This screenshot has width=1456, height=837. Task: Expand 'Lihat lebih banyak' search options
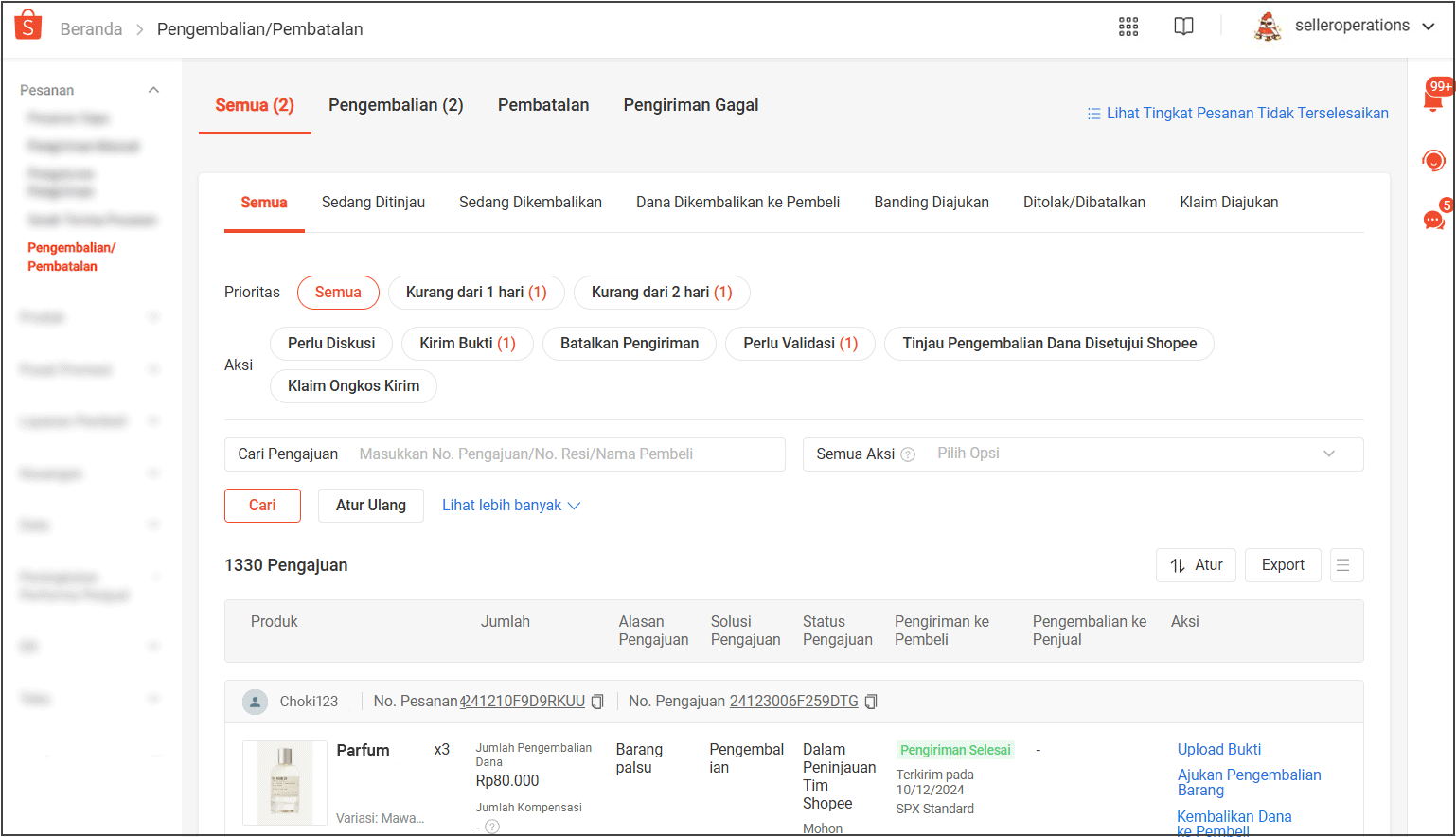pyautogui.click(x=510, y=506)
